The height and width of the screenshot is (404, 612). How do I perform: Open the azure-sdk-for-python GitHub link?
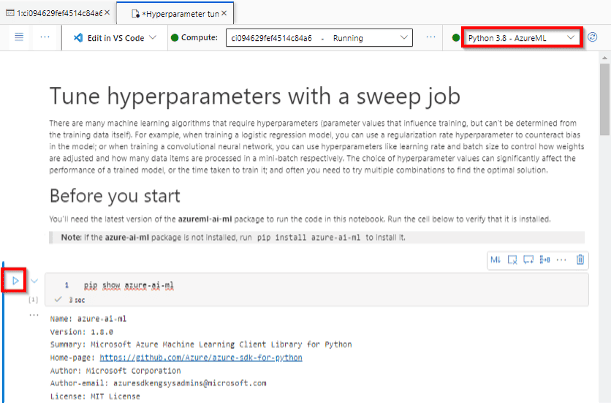(x=201, y=358)
